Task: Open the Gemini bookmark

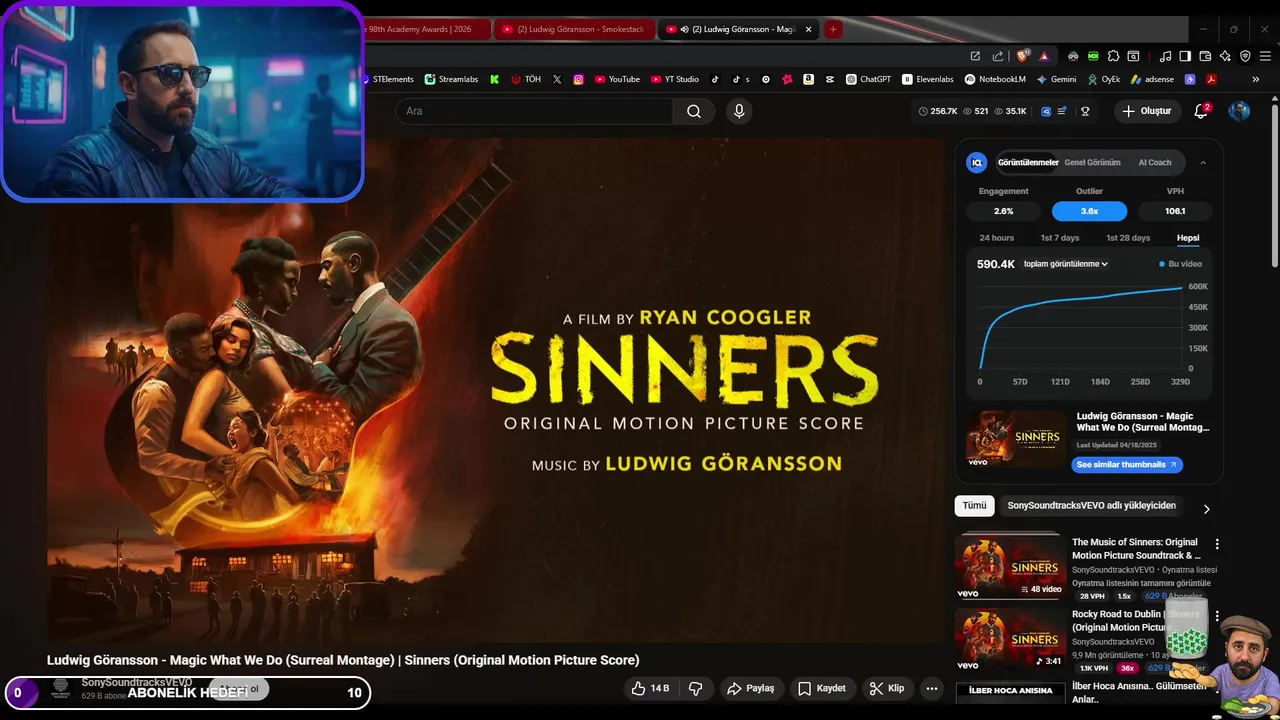Action: [x=1056, y=79]
